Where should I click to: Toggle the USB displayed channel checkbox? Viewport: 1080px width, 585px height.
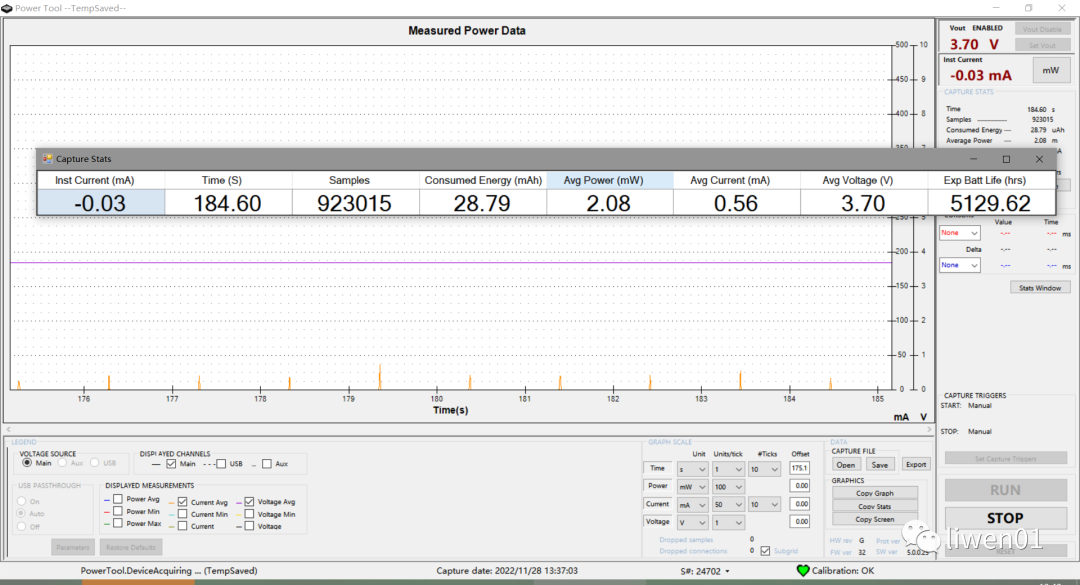click(x=222, y=464)
